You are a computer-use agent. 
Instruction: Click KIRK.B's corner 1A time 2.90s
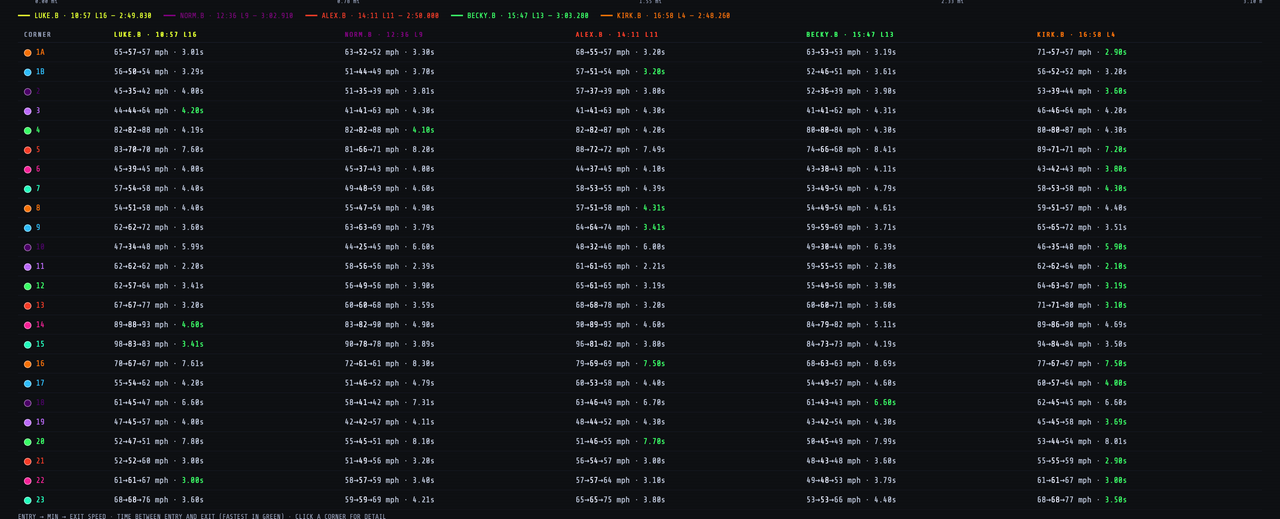[1116, 53]
